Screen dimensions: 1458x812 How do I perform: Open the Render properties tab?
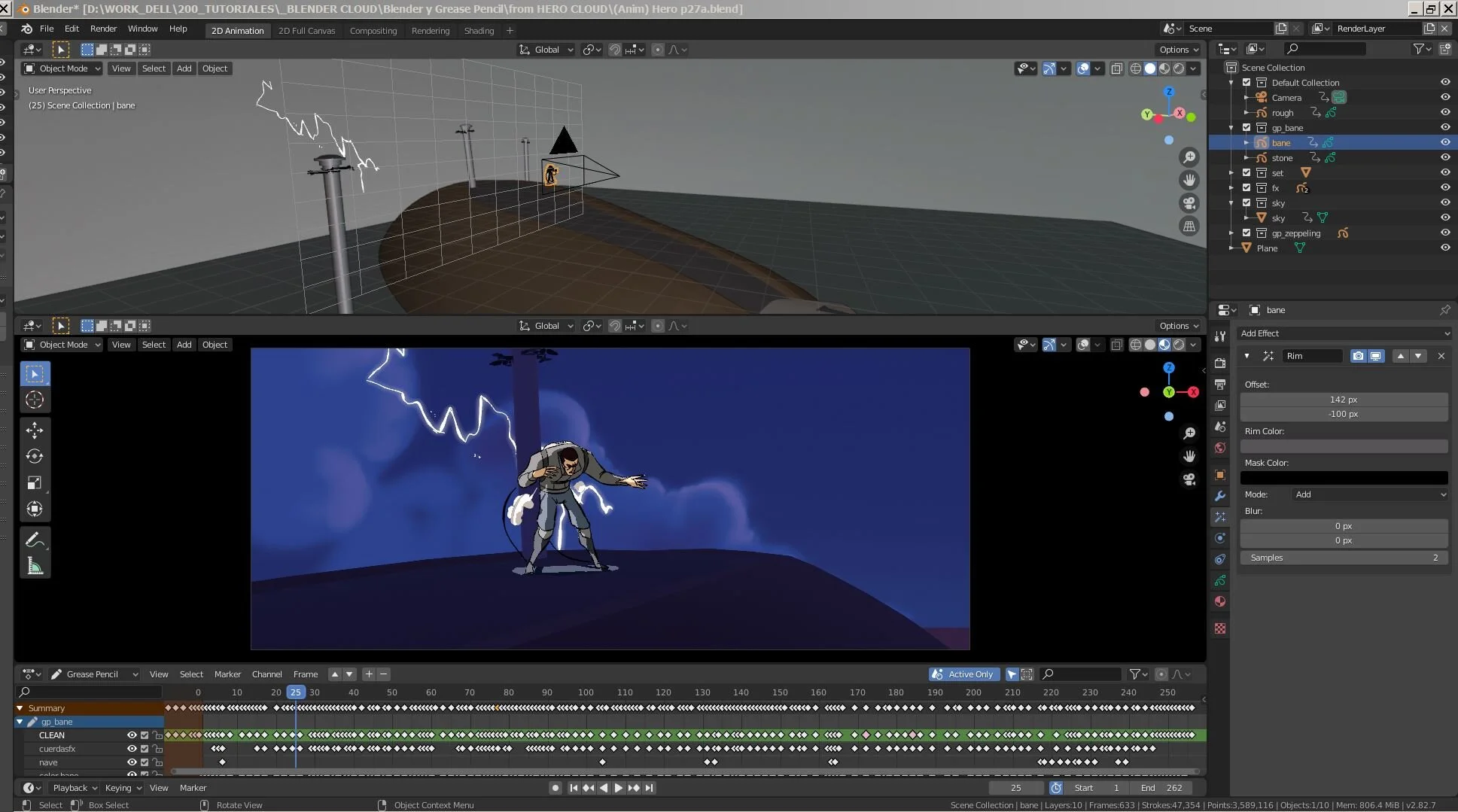[1220, 363]
